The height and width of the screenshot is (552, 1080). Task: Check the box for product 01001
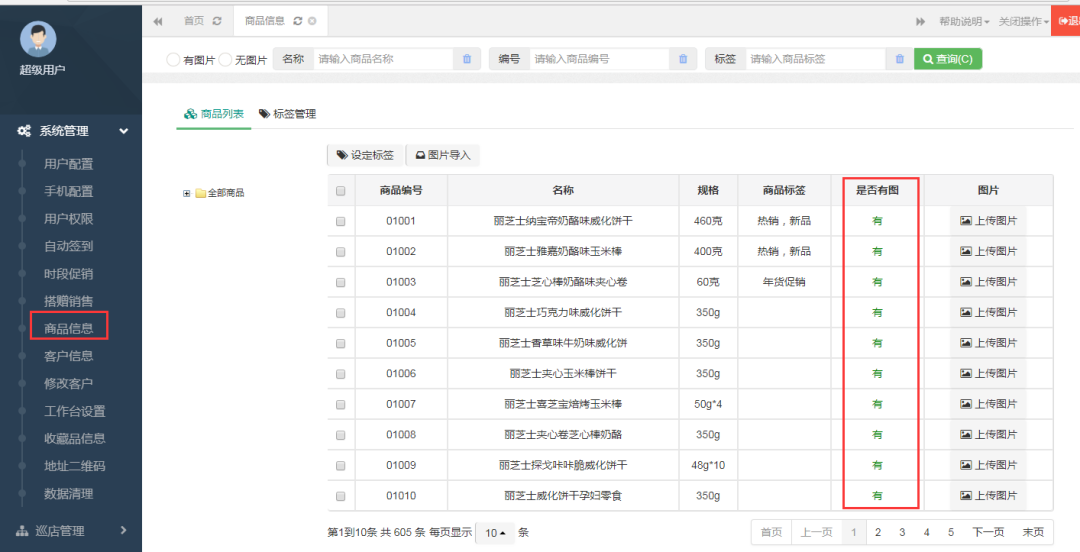(x=340, y=222)
